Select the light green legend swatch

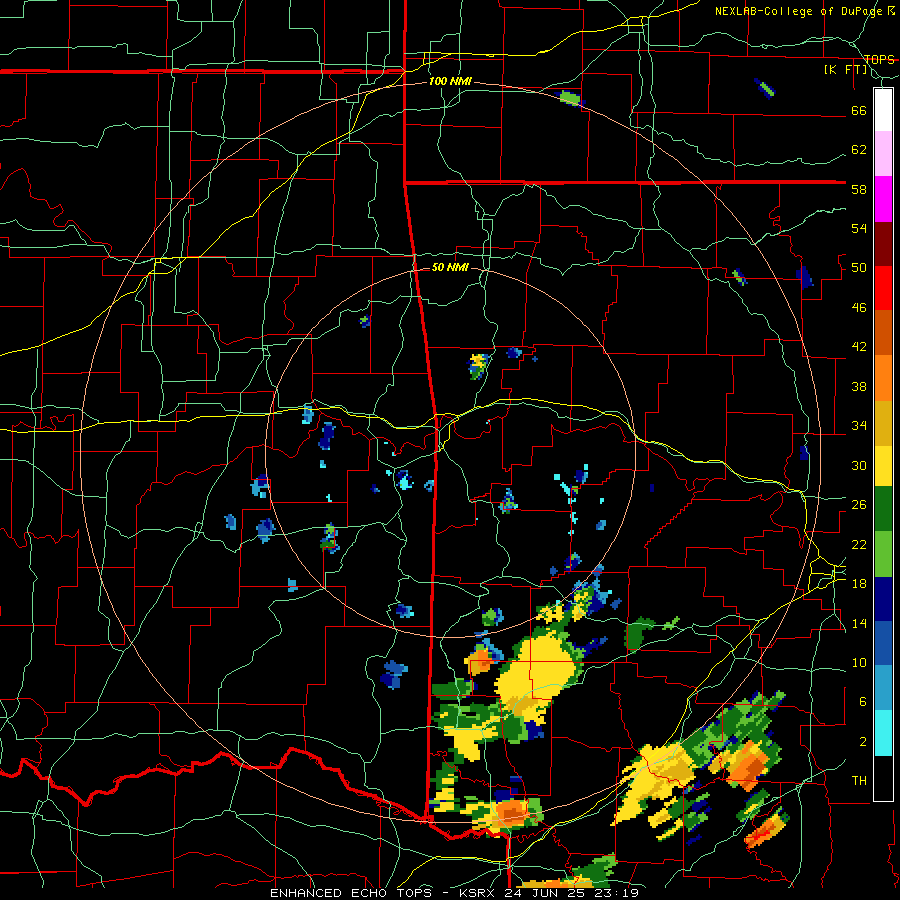click(883, 554)
